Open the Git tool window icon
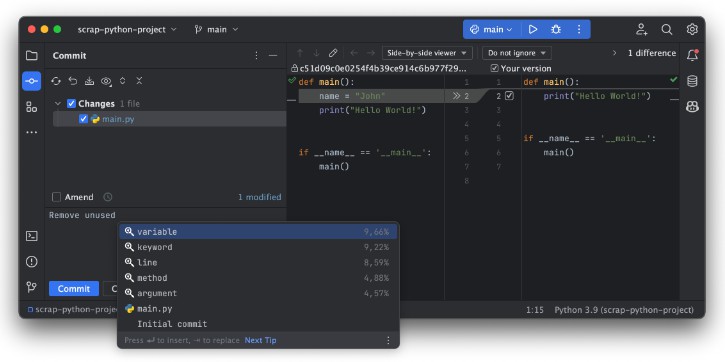The image size is (725, 362). (31, 287)
